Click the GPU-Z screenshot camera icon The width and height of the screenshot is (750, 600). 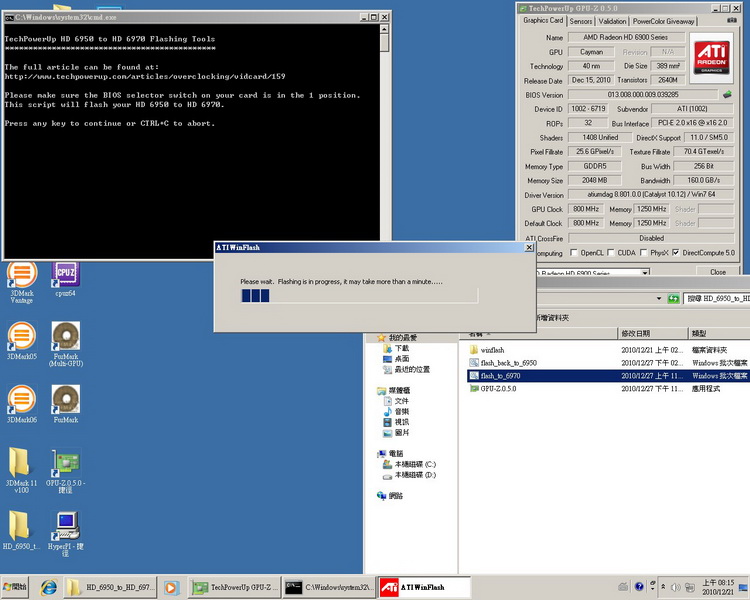[x=732, y=21]
